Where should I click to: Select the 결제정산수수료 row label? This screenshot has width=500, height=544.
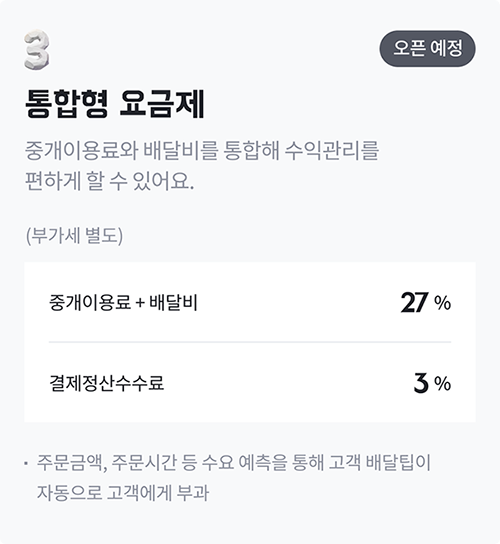[107, 383]
